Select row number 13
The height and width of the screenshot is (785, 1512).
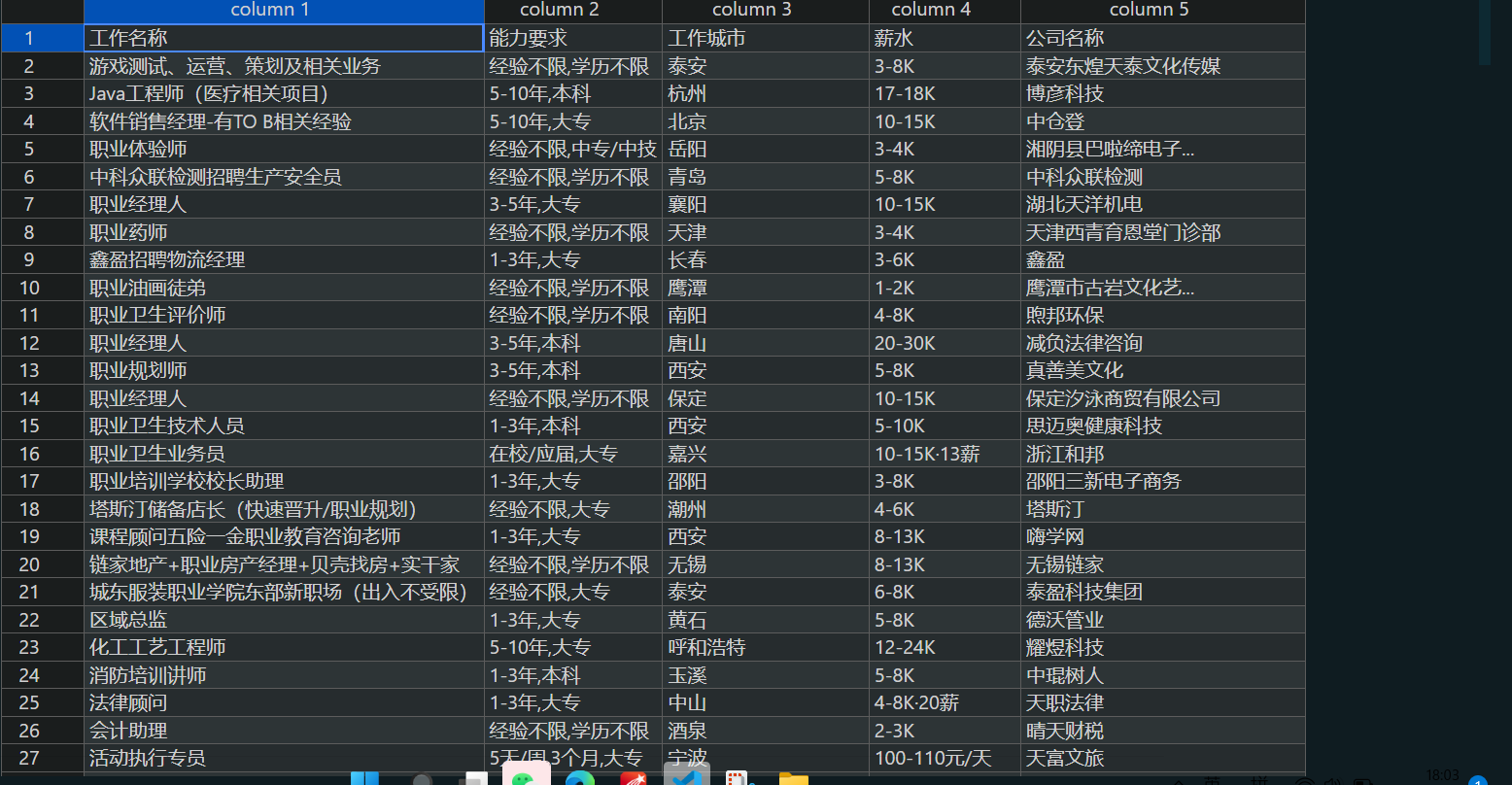coord(42,370)
